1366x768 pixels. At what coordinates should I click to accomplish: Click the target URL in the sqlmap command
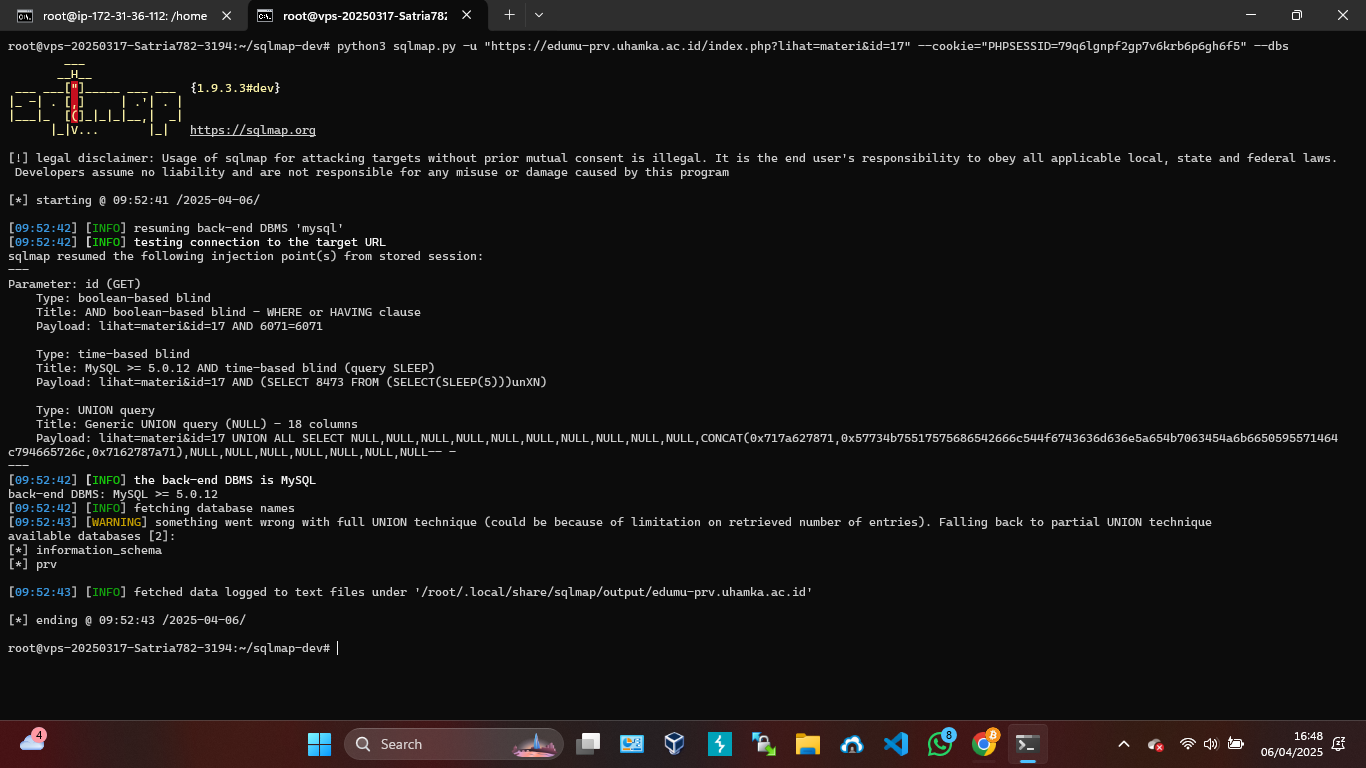pos(697,46)
